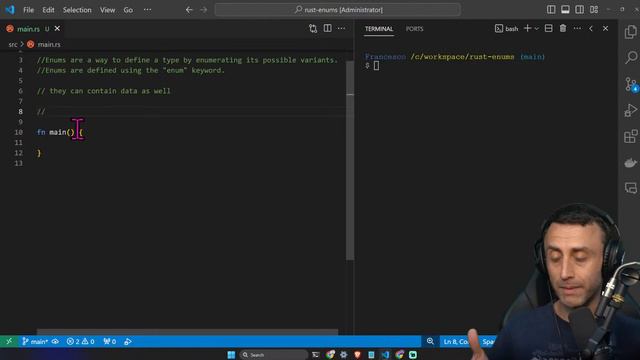Open the Explorer view in the activity bar

(x=631, y=32)
